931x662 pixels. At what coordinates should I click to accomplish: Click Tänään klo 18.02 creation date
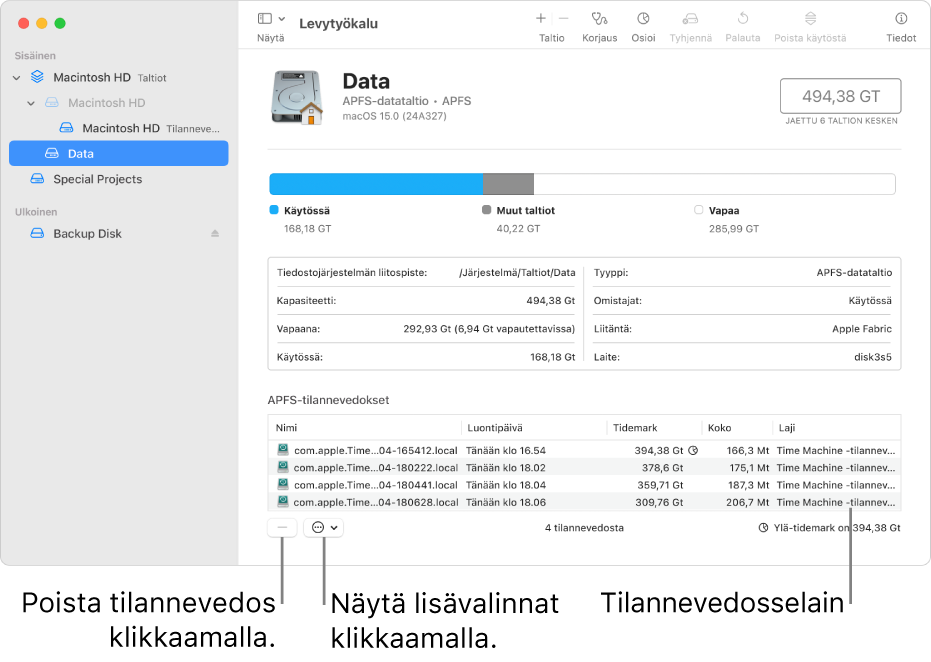506,468
